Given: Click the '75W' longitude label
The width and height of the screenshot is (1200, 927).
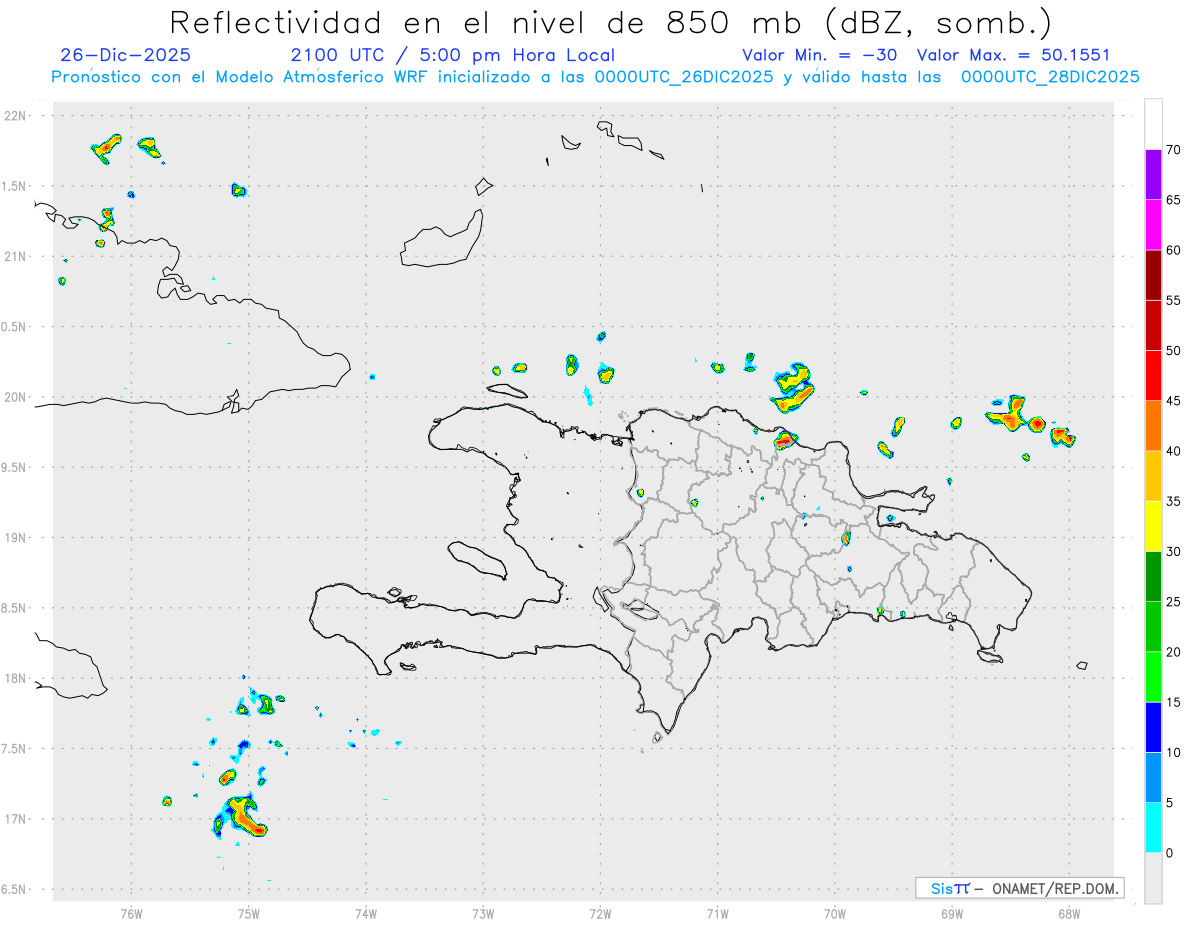Looking at the screenshot, I should (x=249, y=914).
